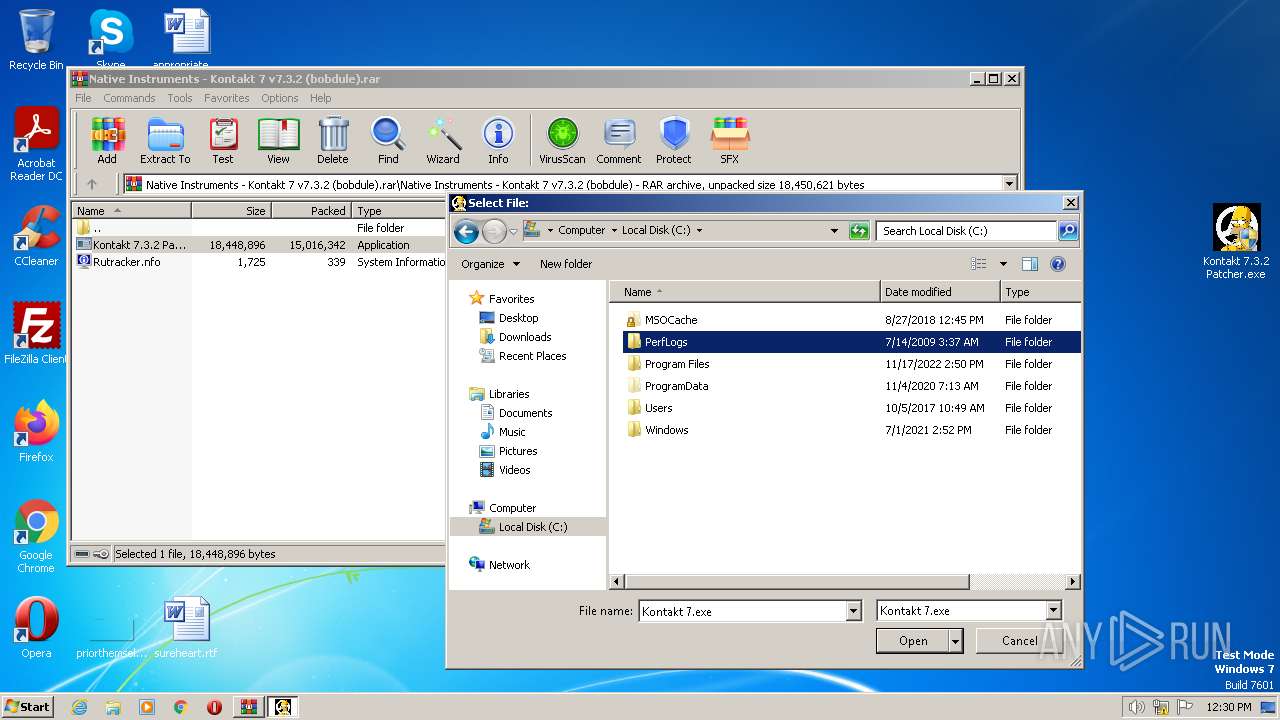
Task: Open the Commands menu
Action: point(129,98)
